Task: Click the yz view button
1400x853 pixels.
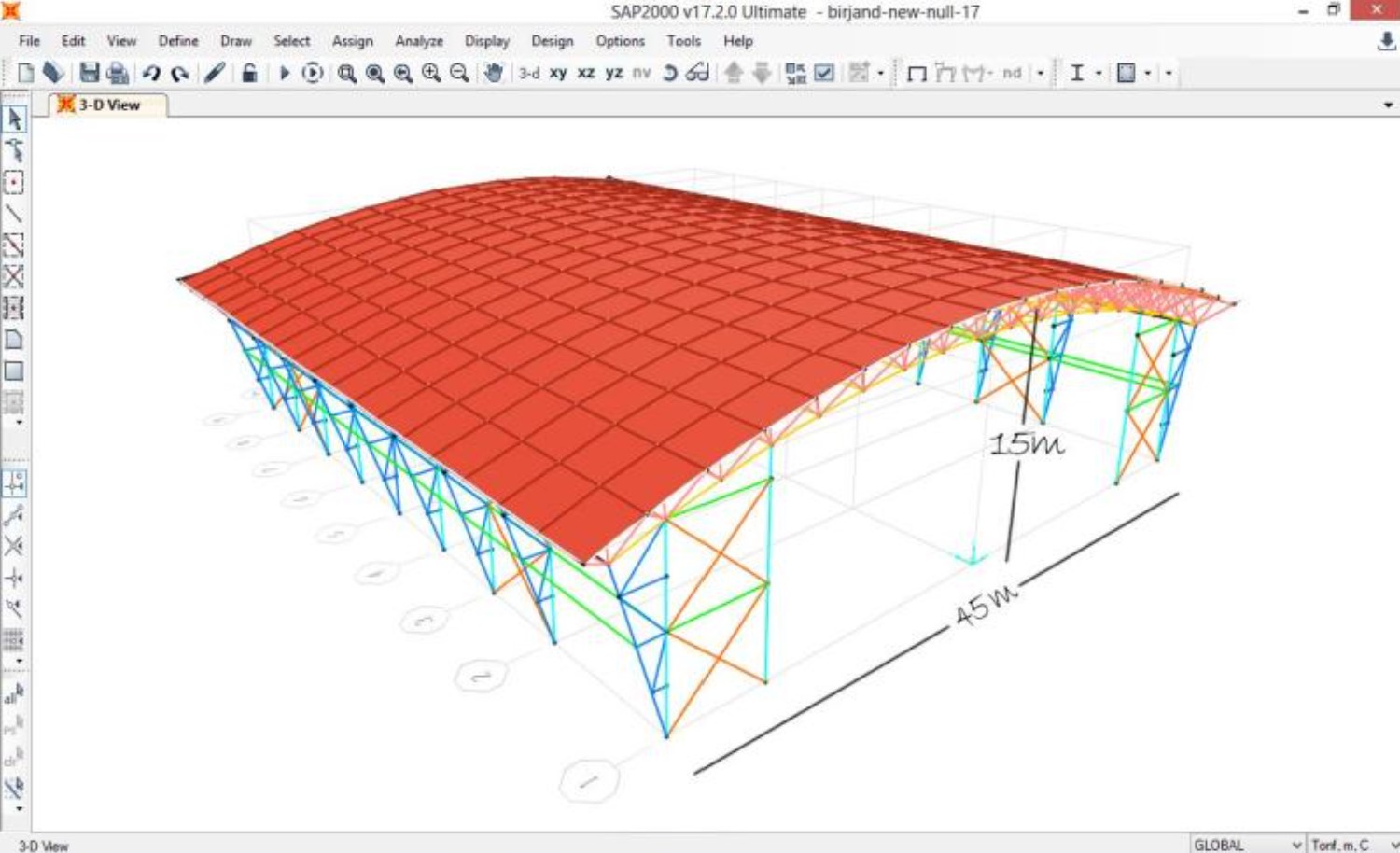Action: [x=613, y=73]
